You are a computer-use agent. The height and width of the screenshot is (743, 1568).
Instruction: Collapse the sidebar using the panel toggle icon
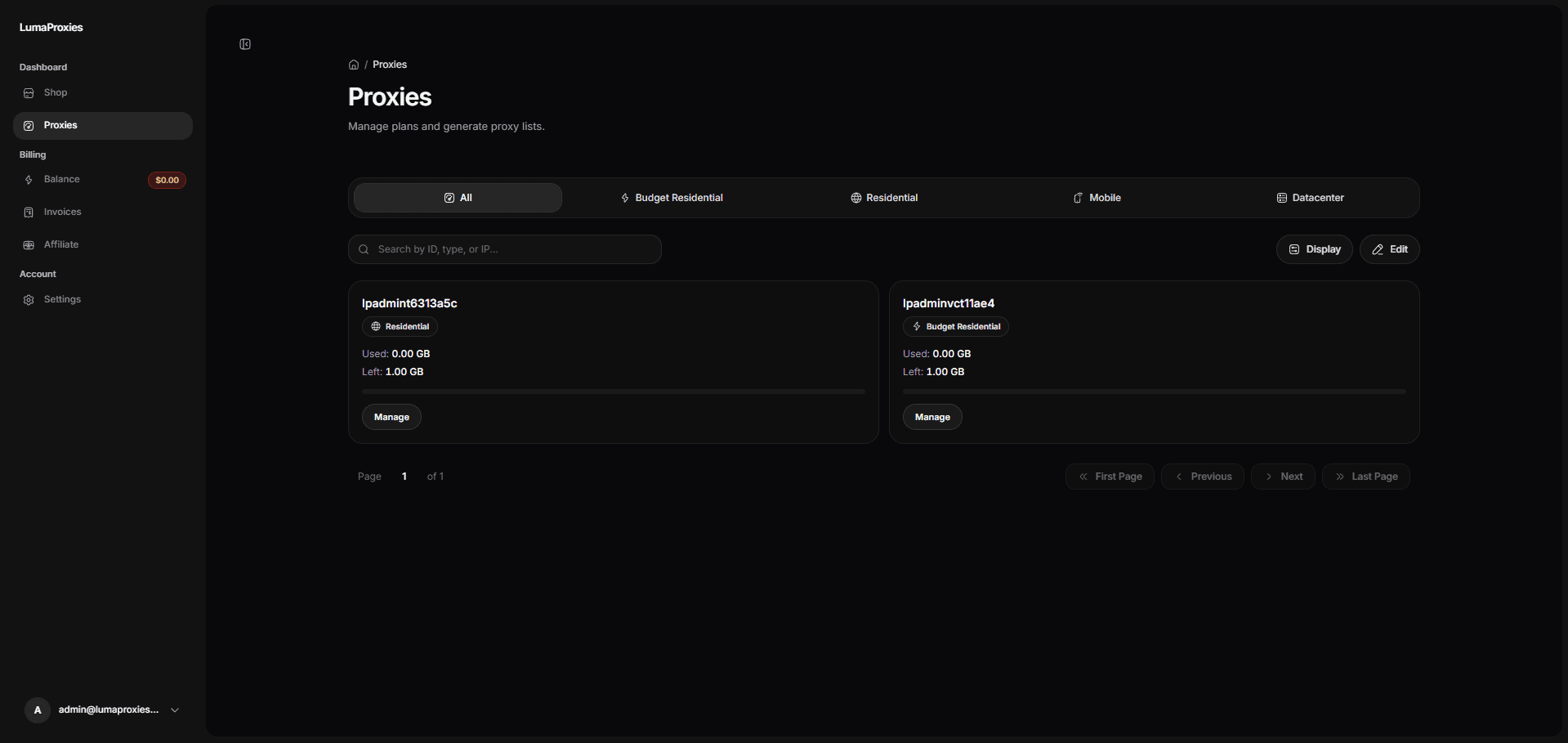[x=244, y=44]
